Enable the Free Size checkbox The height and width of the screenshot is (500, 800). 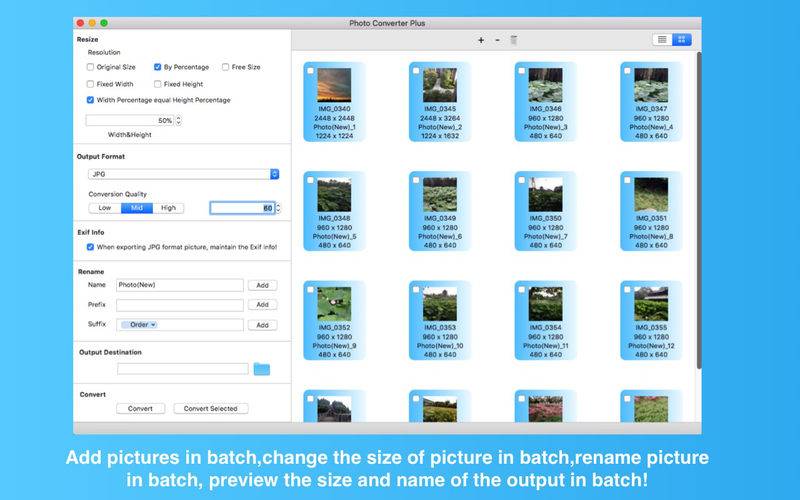226,67
